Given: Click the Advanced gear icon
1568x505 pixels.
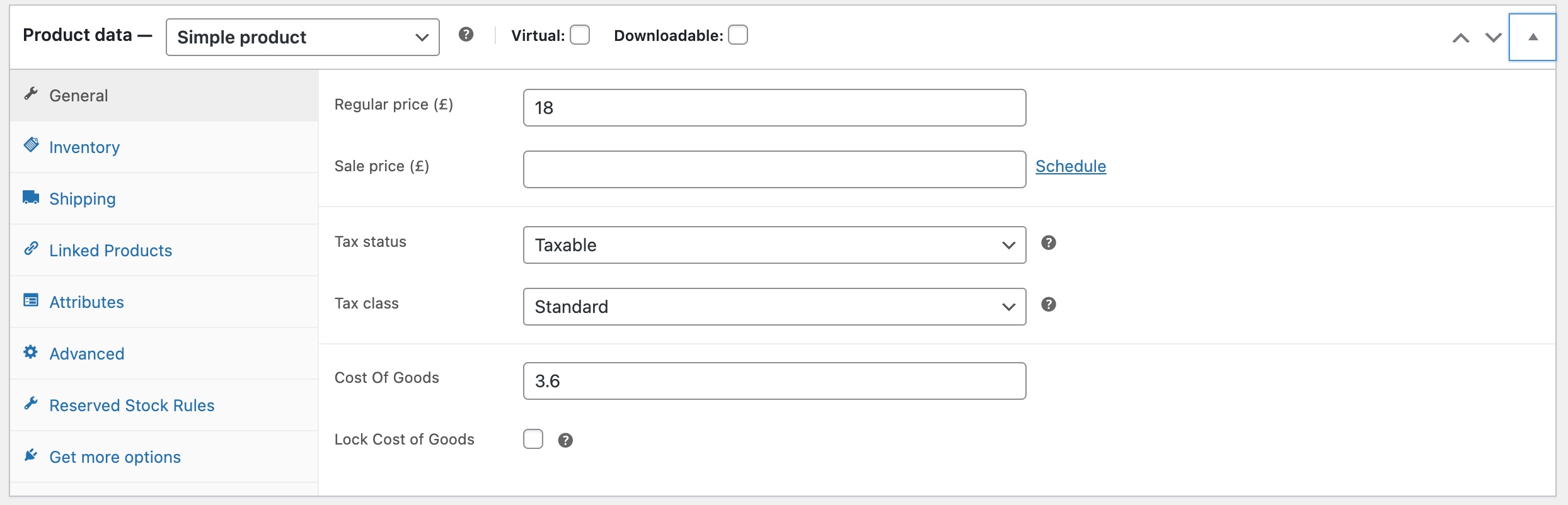Looking at the screenshot, I should point(31,352).
